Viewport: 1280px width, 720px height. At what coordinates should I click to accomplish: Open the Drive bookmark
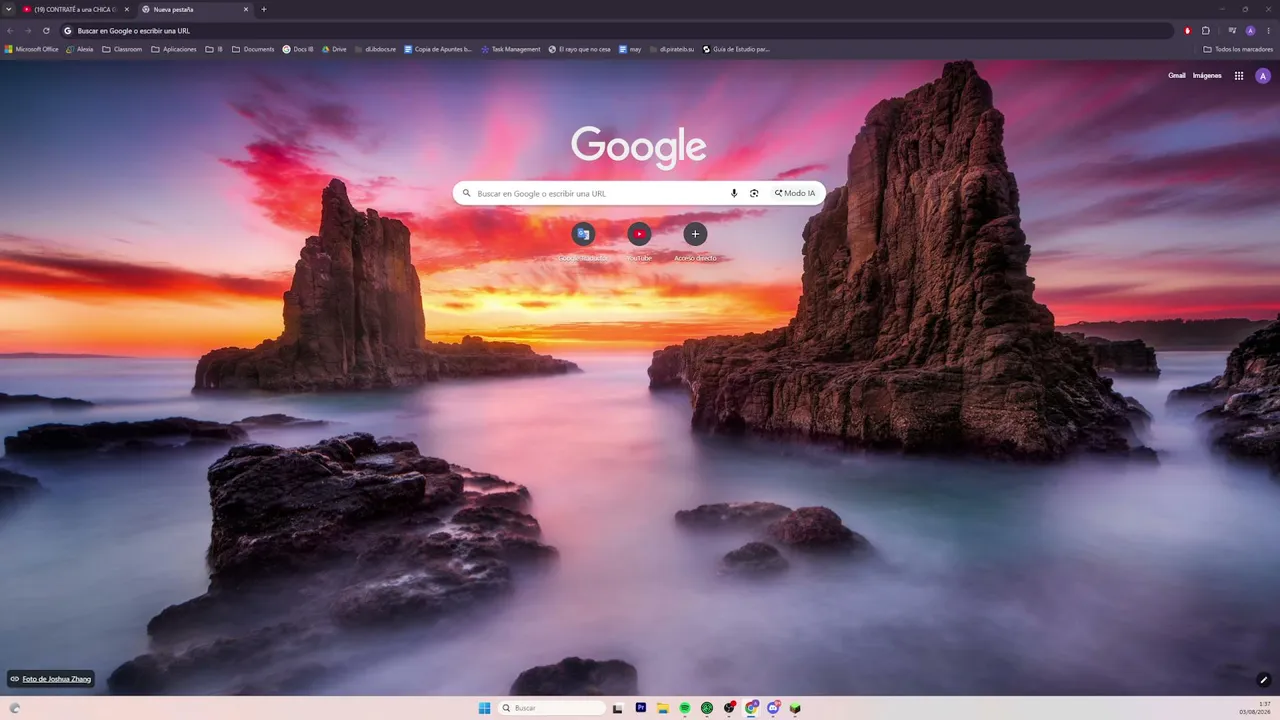tap(334, 49)
